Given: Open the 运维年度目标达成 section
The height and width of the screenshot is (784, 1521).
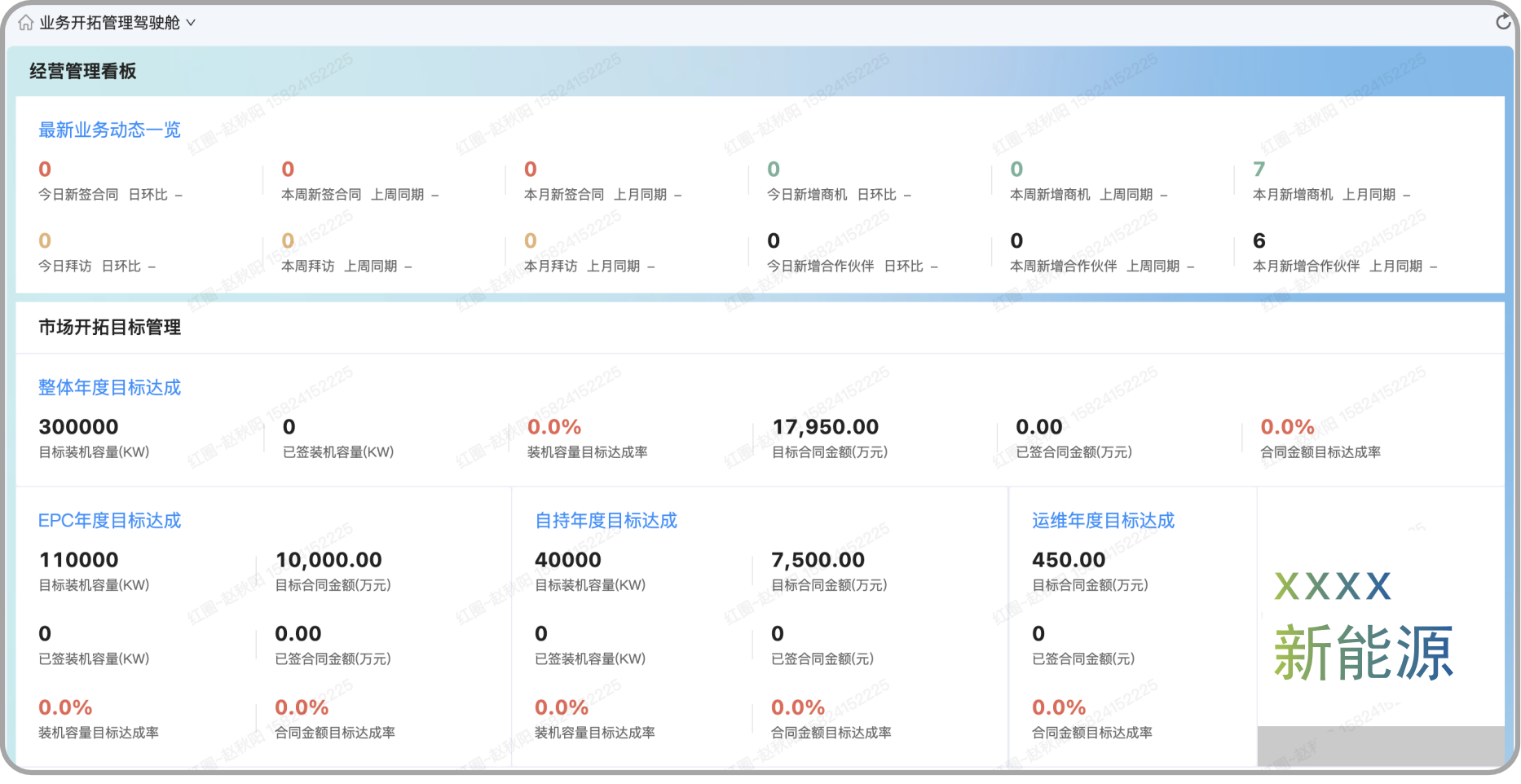Looking at the screenshot, I should (x=1103, y=520).
